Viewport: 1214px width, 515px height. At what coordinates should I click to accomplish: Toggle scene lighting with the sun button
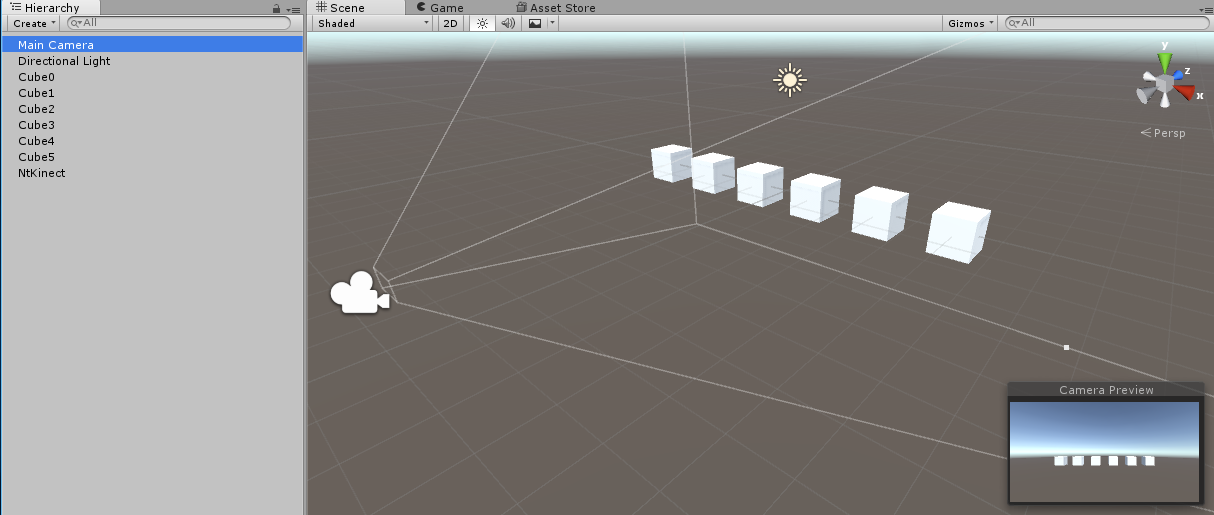482,23
